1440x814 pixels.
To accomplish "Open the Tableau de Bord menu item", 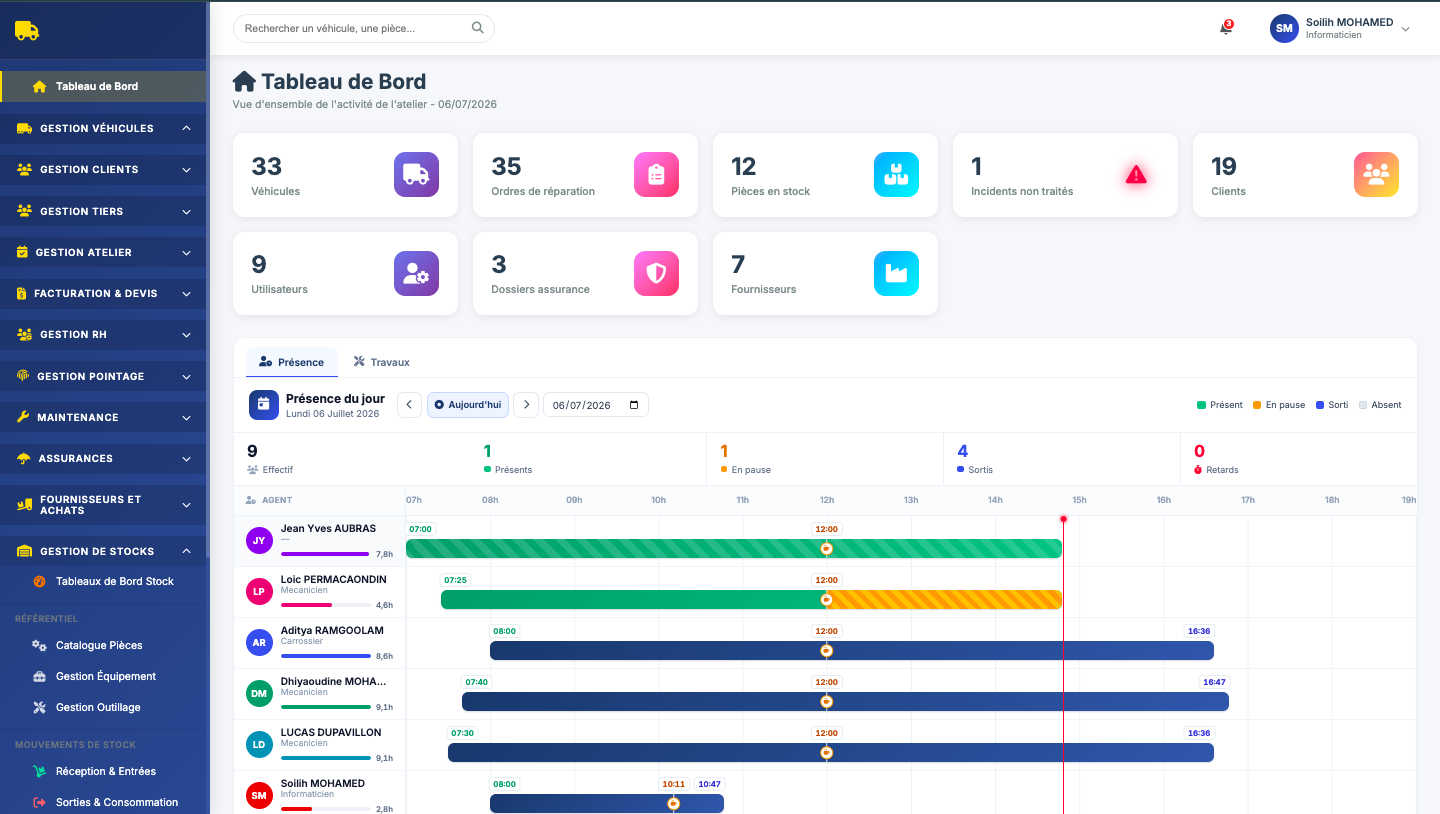I will point(103,86).
